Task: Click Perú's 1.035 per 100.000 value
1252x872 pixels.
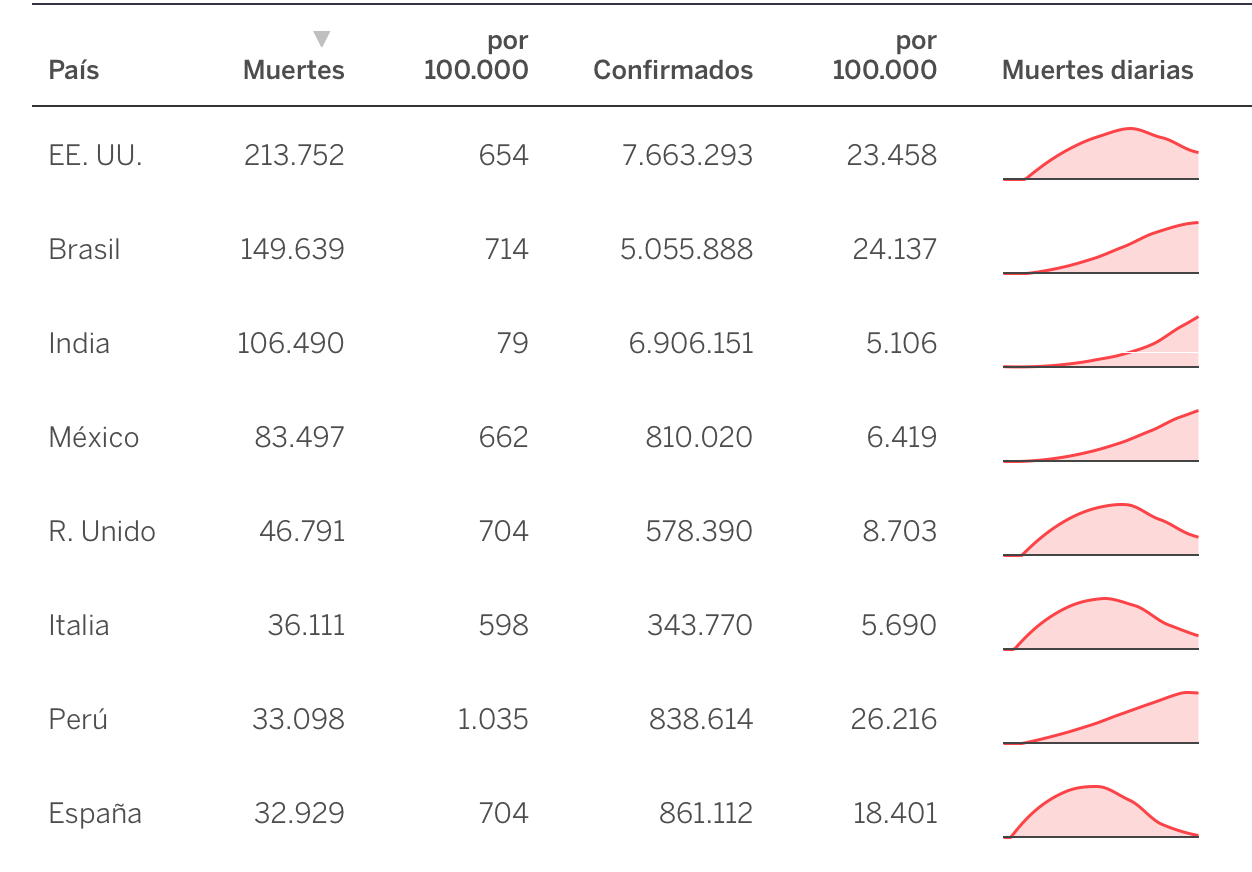Action: coord(493,719)
